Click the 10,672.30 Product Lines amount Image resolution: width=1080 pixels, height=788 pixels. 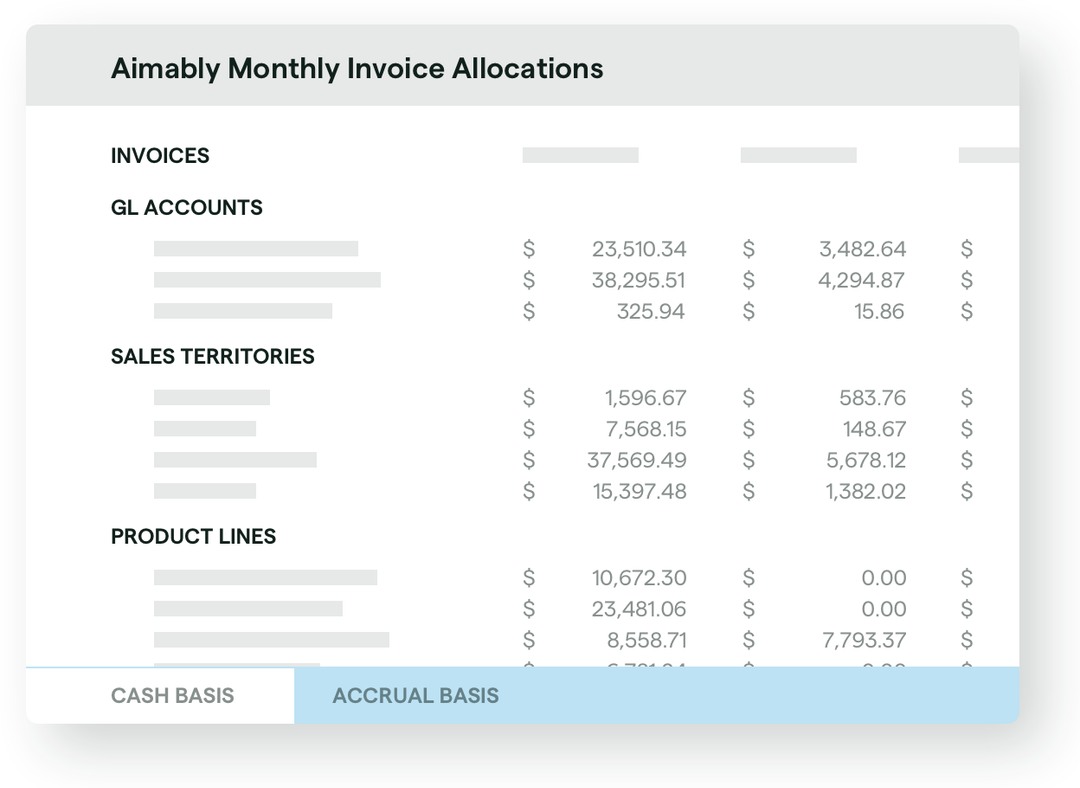pos(640,577)
